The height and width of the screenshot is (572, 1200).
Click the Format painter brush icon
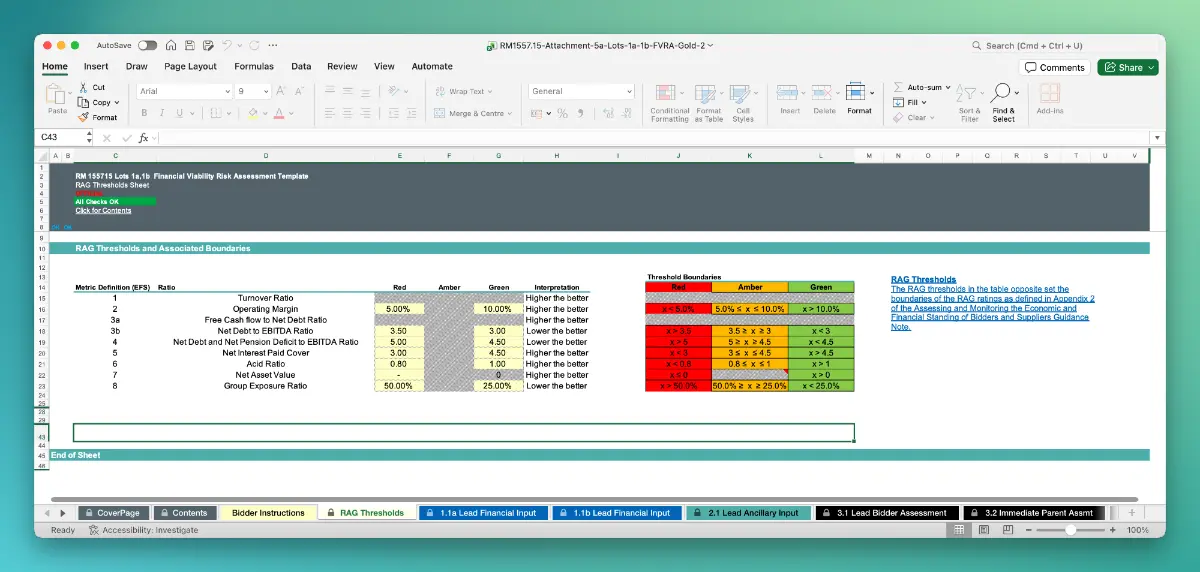pos(83,117)
